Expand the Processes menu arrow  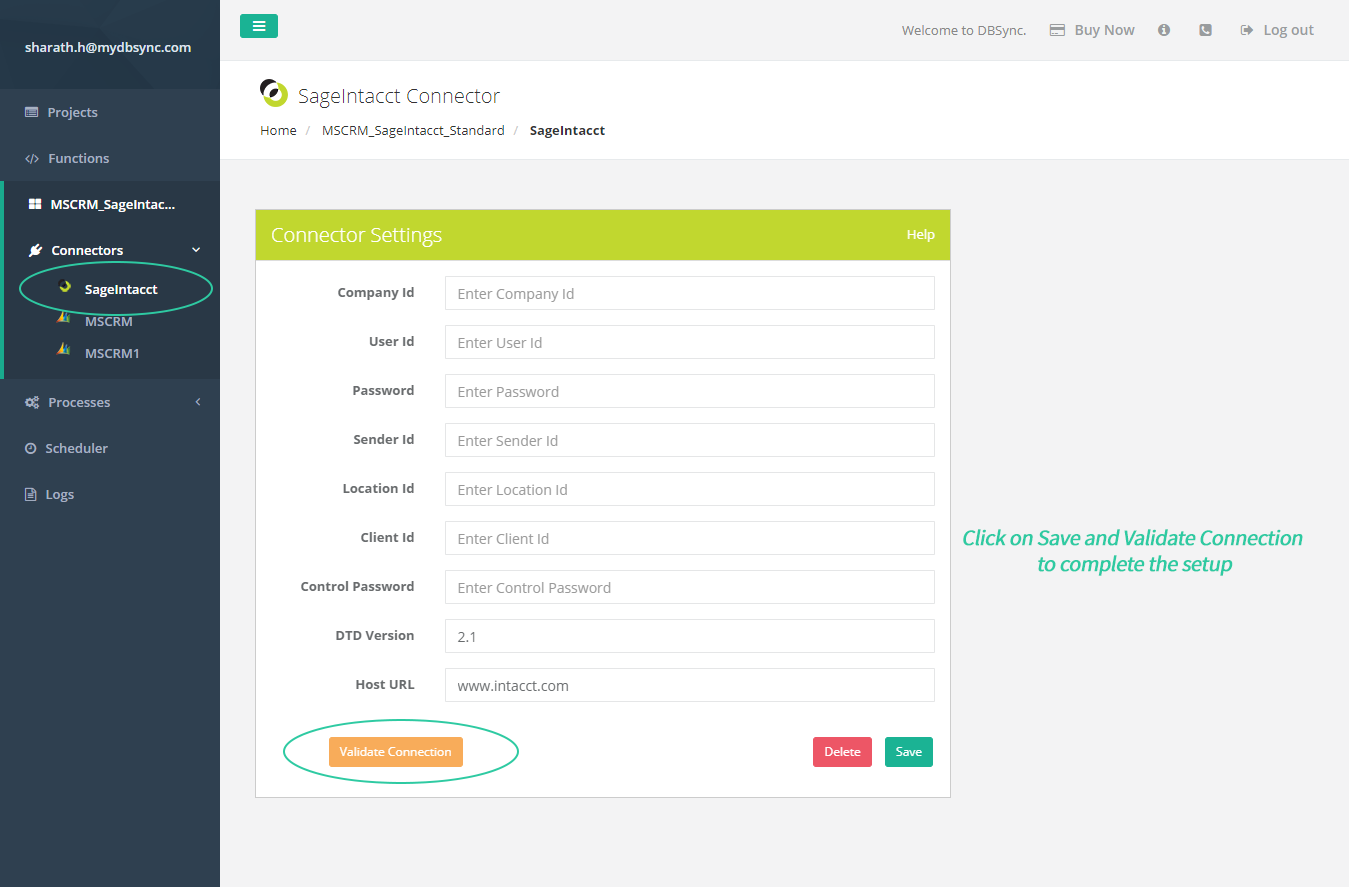coord(197,402)
